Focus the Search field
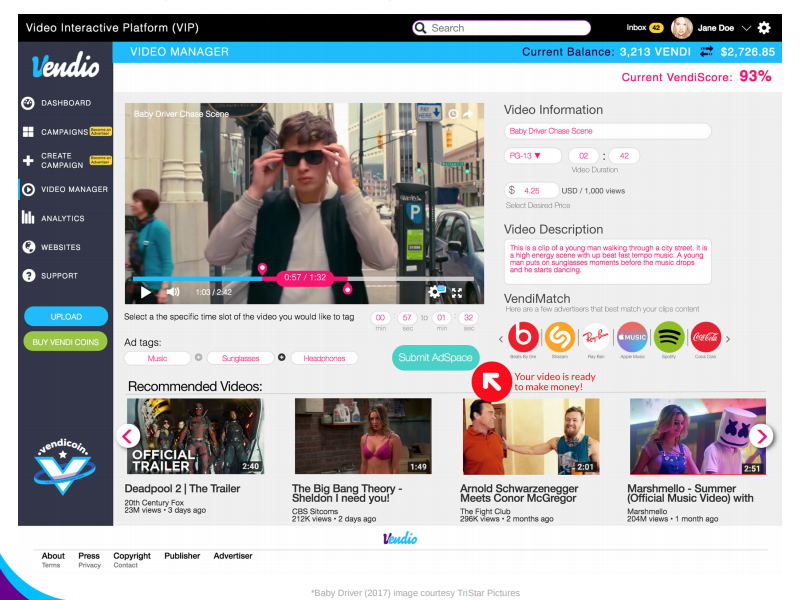 pyautogui.click(x=501, y=28)
